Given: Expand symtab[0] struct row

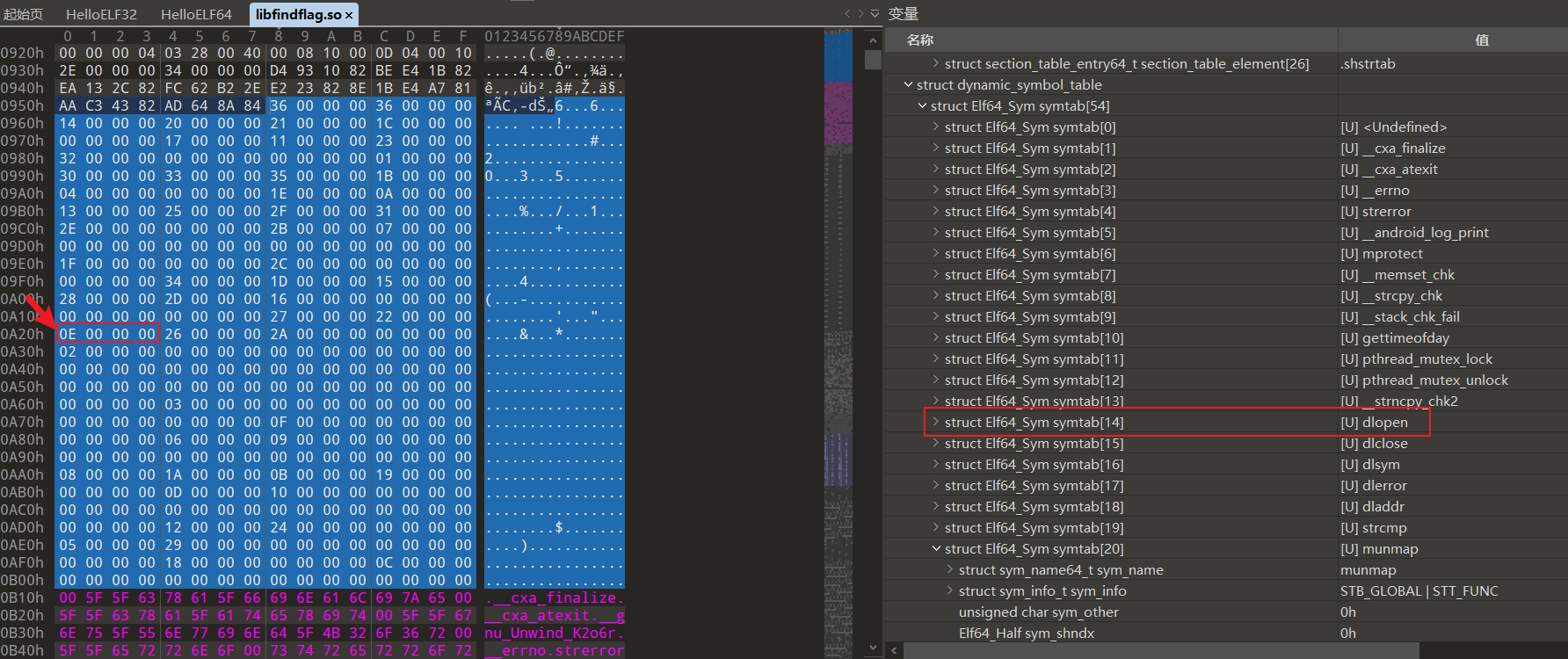Looking at the screenshot, I should pyautogui.click(x=936, y=127).
